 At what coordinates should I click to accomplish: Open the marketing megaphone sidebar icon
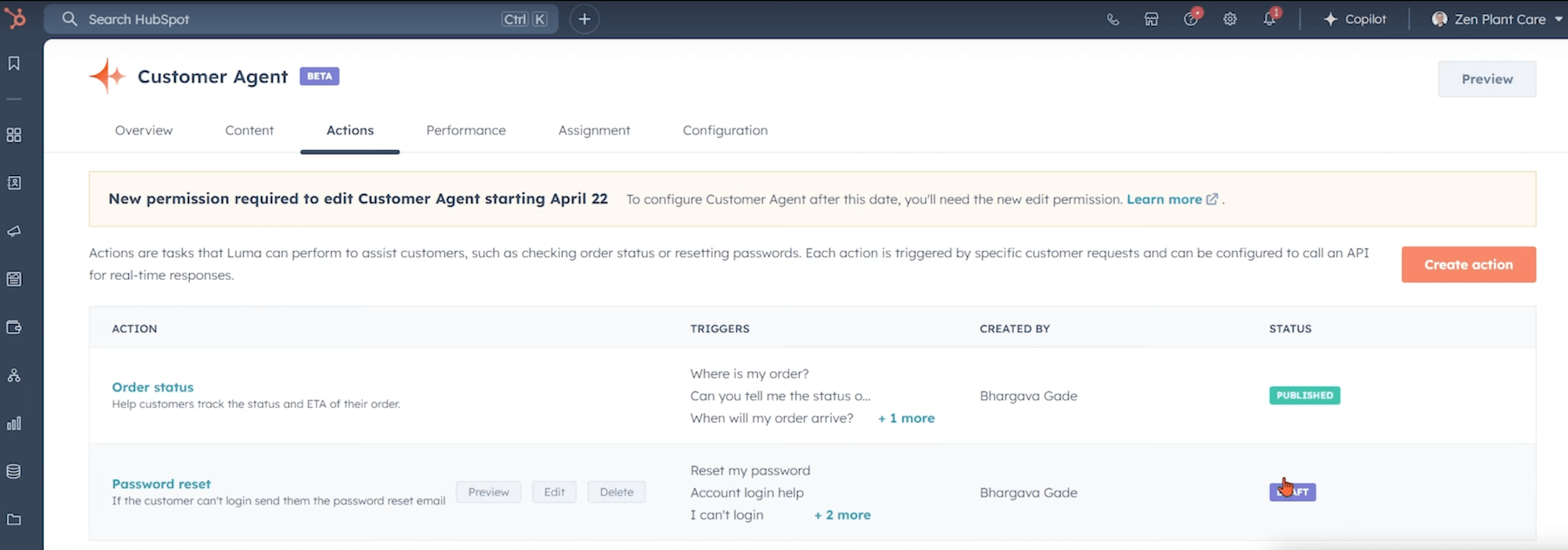click(x=14, y=231)
